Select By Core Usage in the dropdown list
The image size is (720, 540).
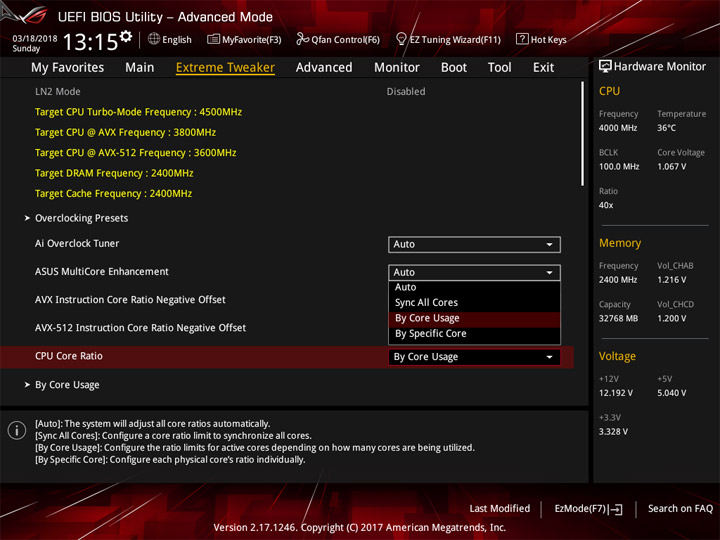[x=474, y=318]
